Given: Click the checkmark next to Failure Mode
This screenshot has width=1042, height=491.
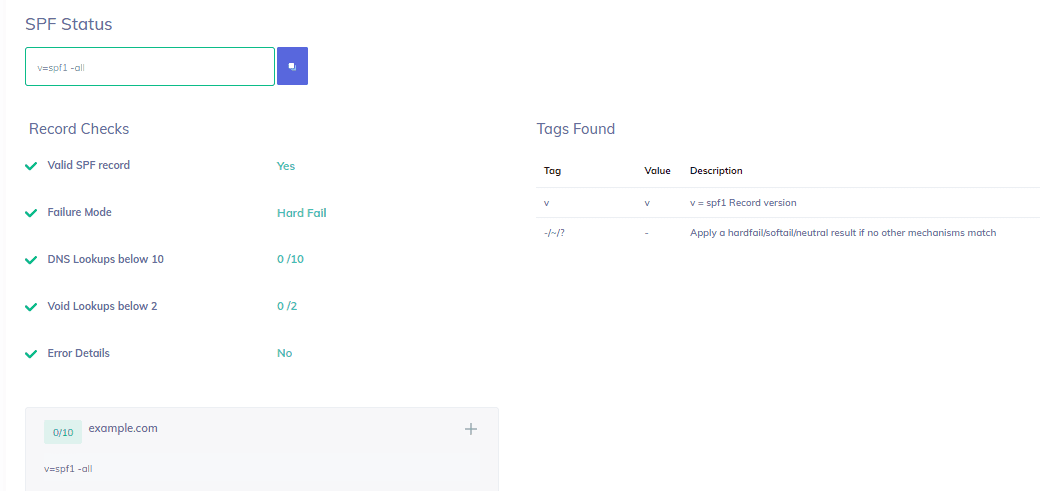Looking at the screenshot, I should coord(31,213).
